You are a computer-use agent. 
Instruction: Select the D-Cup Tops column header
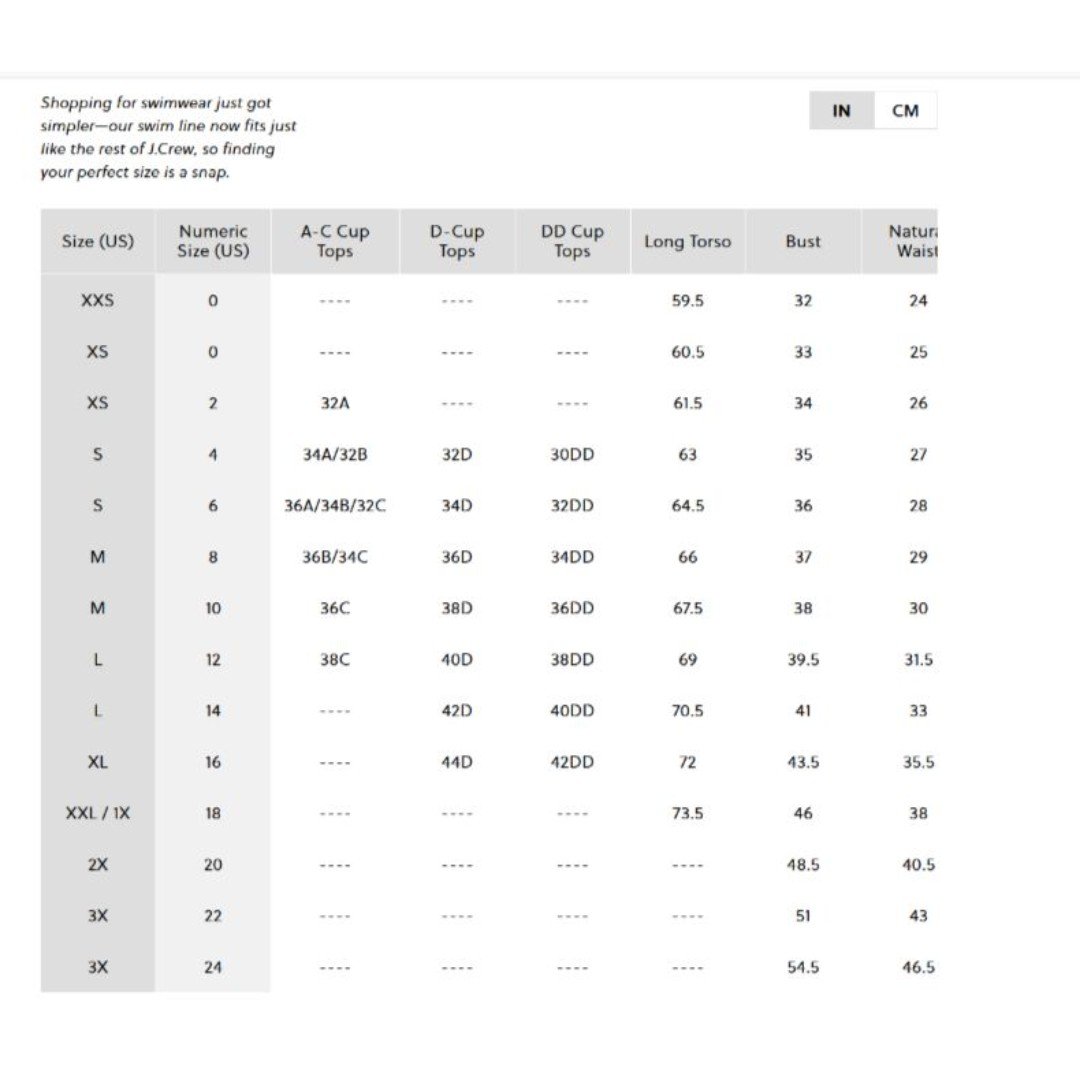tap(457, 241)
